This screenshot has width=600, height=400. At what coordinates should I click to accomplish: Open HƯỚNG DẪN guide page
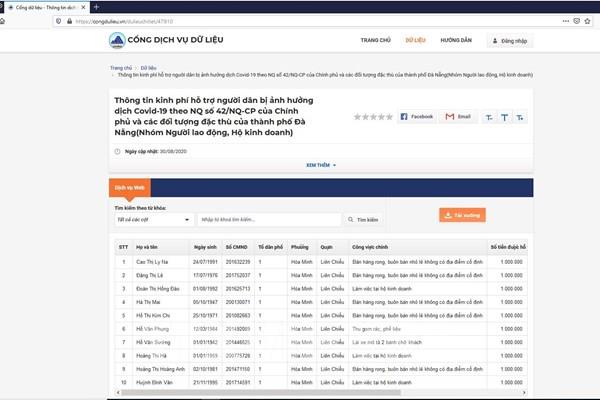pos(456,41)
